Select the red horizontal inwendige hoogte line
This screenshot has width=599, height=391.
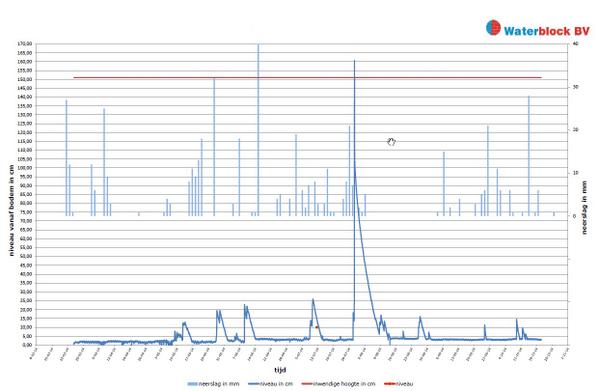coord(308,78)
